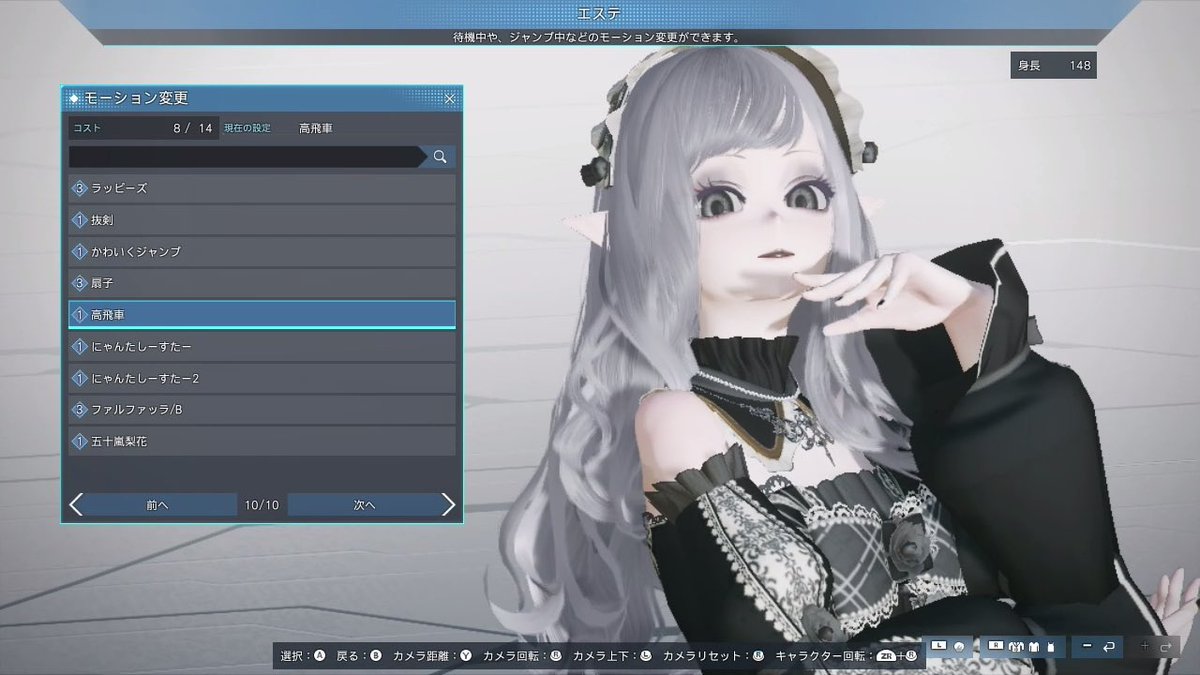Click the greyed redo arrow icon
1200x675 pixels.
[1166, 647]
